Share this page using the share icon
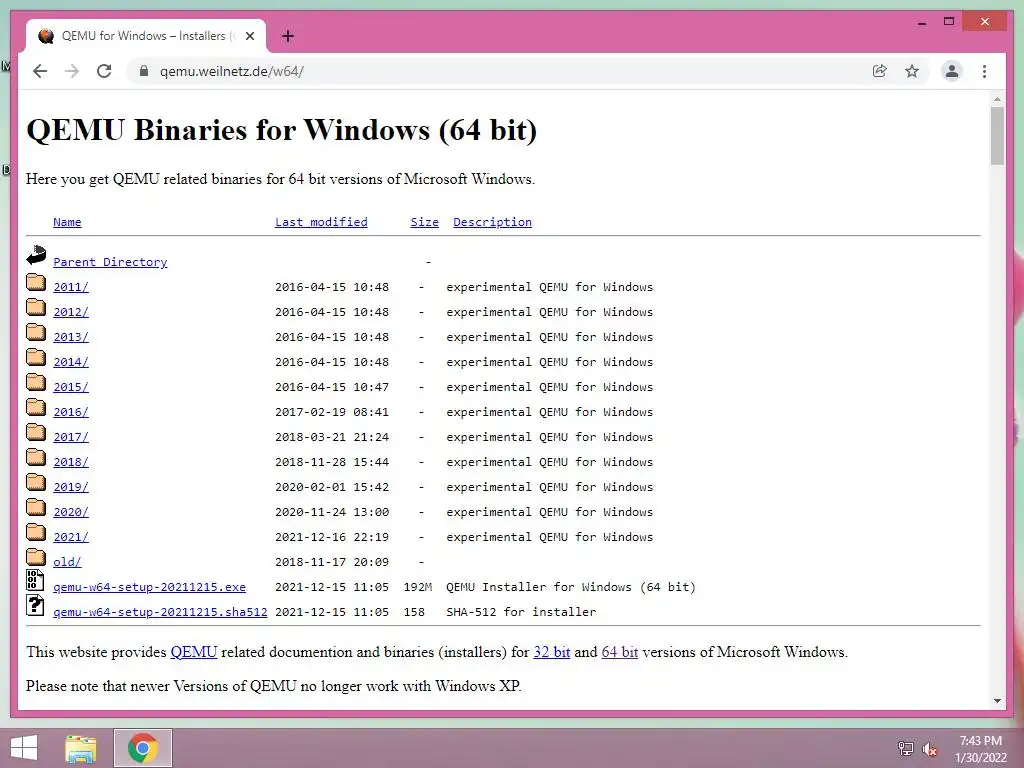 coord(880,71)
